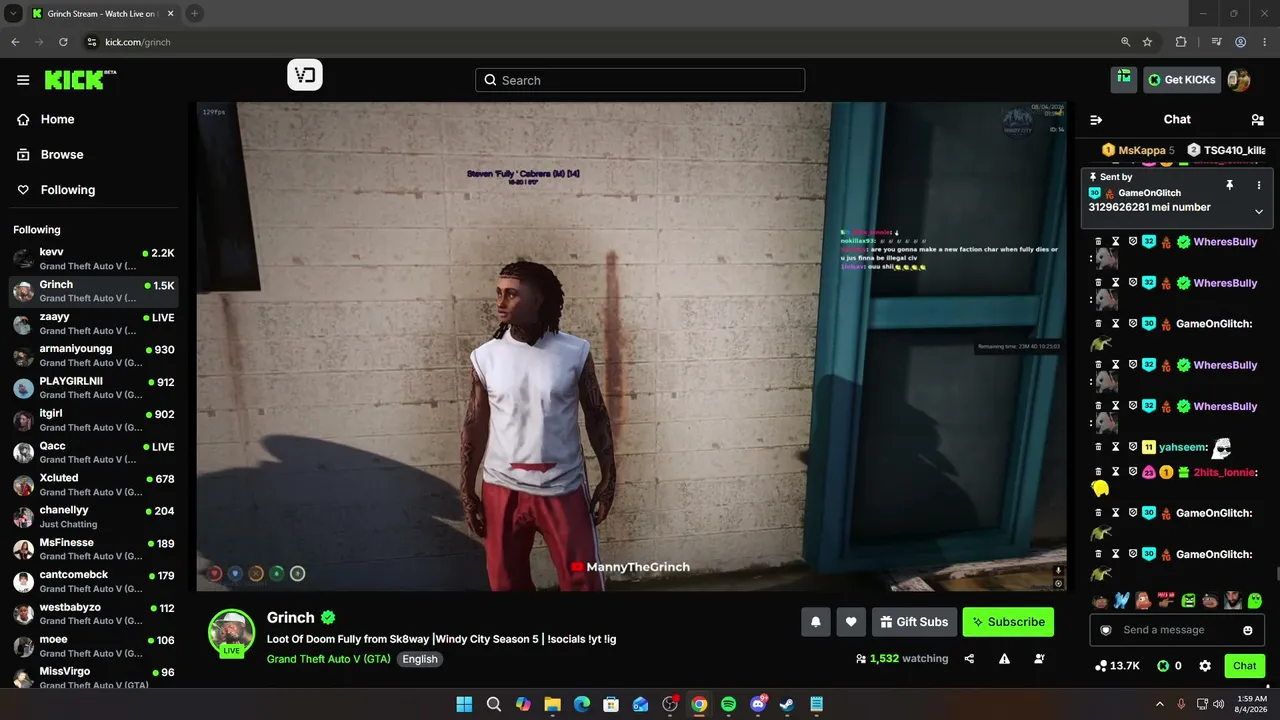
Task: Open Windows Start menu
Action: pos(464,704)
